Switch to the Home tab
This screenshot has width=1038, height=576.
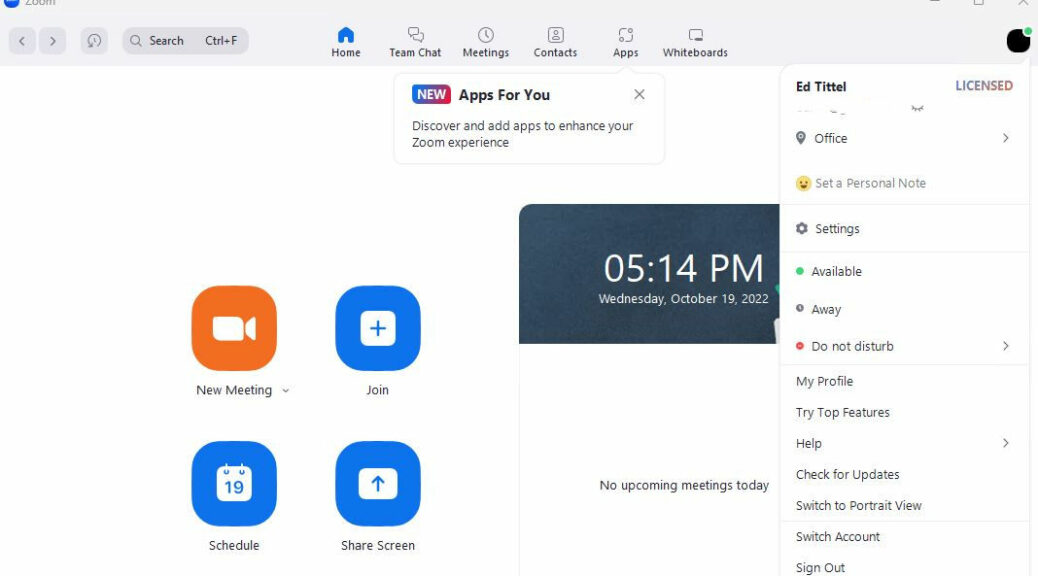click(346, 43)
